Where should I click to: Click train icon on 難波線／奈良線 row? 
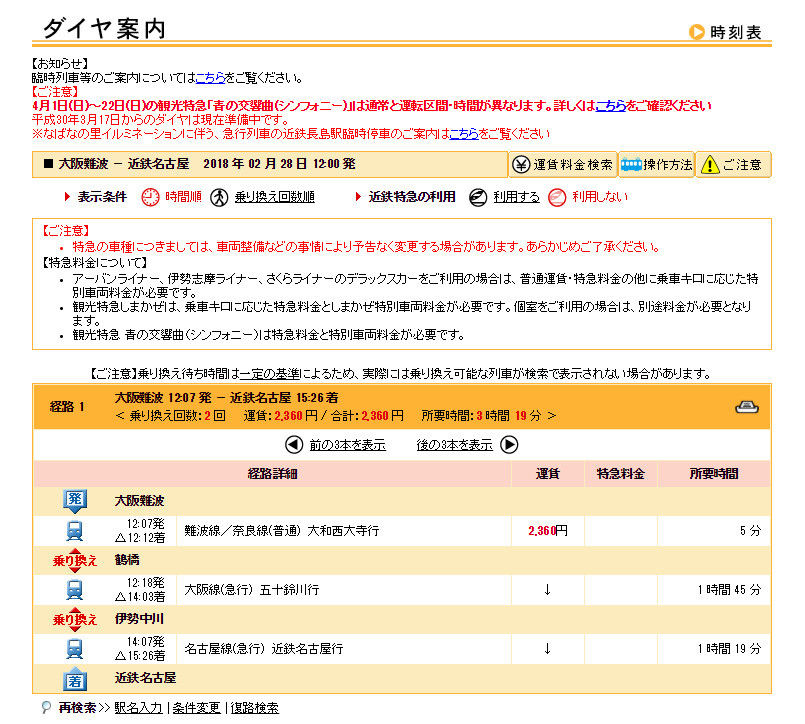point(74,531)
